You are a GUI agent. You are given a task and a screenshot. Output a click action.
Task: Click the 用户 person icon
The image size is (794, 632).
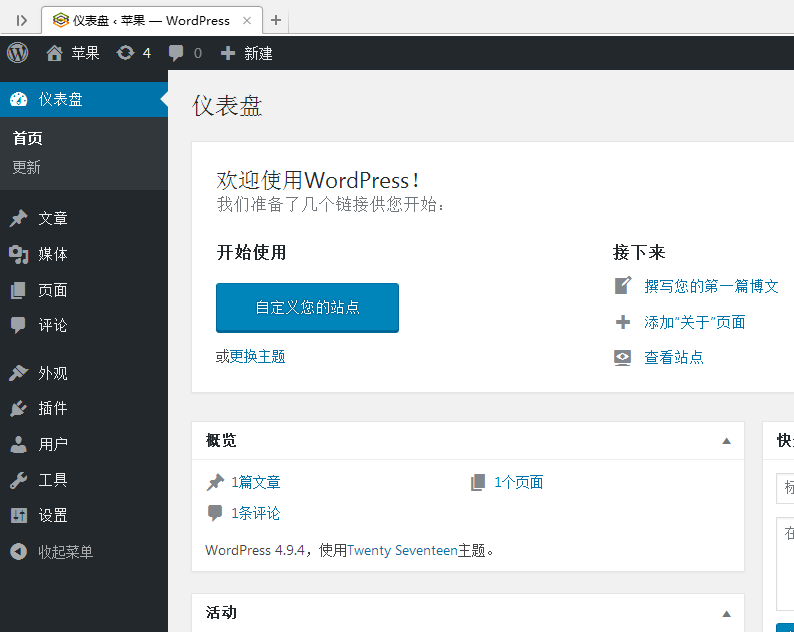[x=19, y=444]
